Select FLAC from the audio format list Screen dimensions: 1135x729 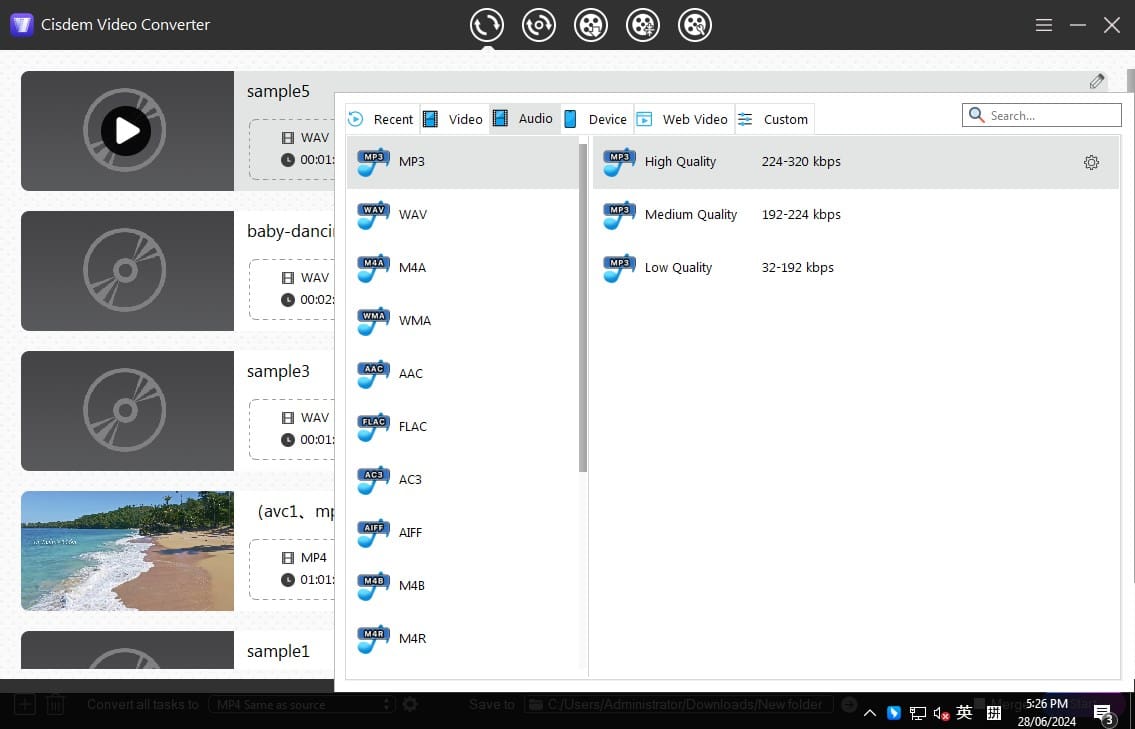click(x=412, y=427)
